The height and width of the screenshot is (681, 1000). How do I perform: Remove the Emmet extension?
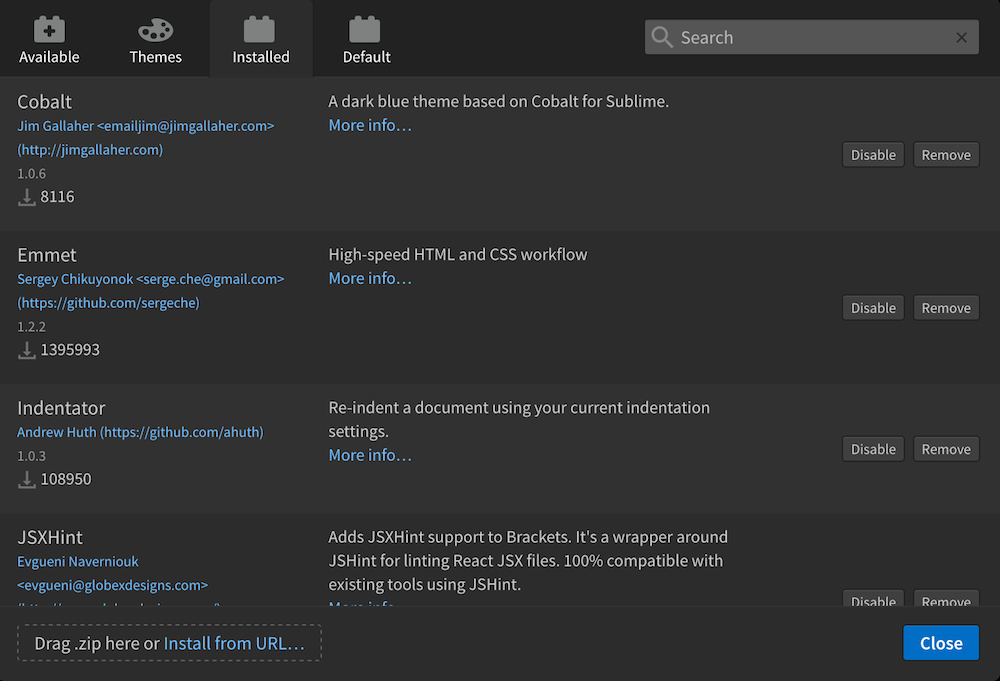(946, 308)
